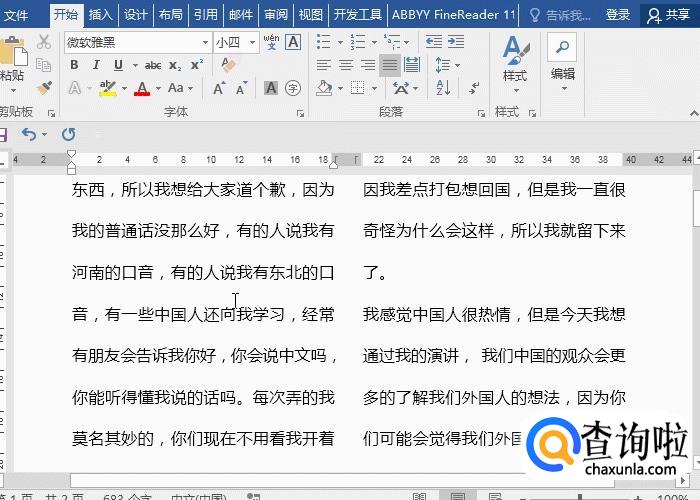Apply yellow text highlight color

point(108,88)
